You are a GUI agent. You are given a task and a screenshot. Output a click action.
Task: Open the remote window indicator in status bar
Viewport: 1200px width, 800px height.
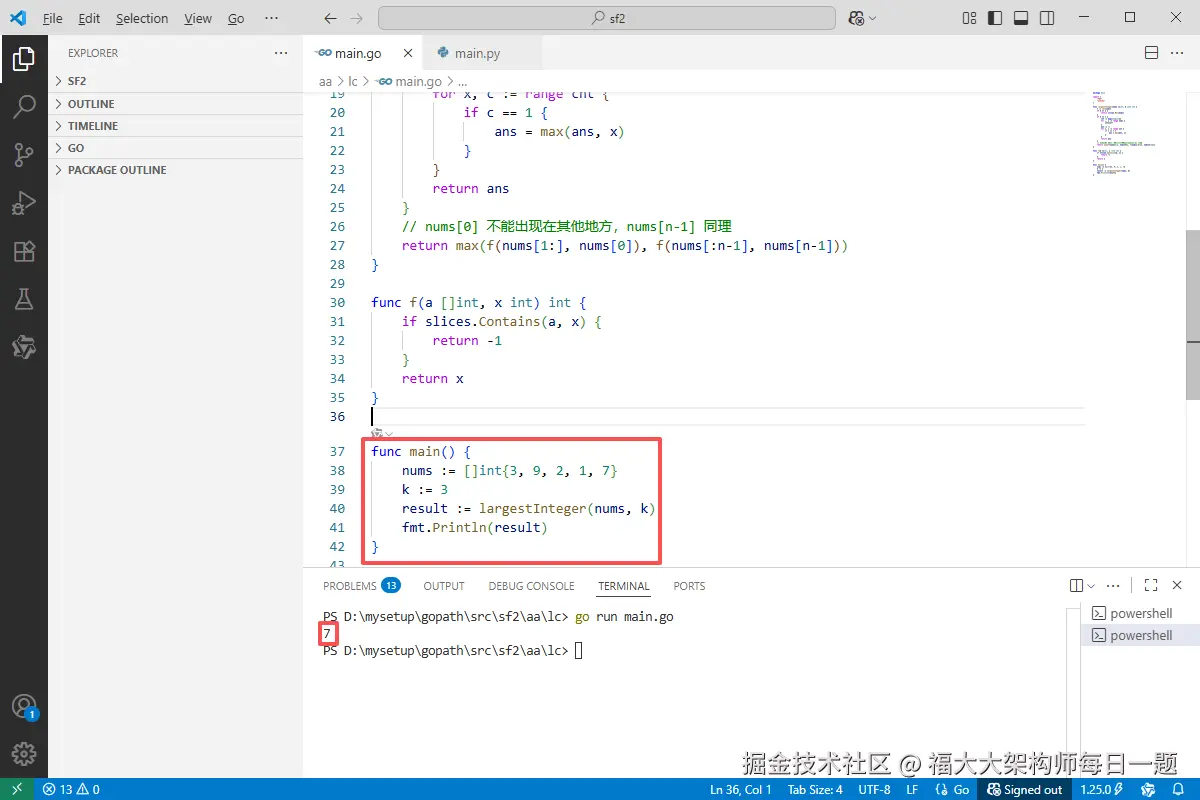pos(17,789)
